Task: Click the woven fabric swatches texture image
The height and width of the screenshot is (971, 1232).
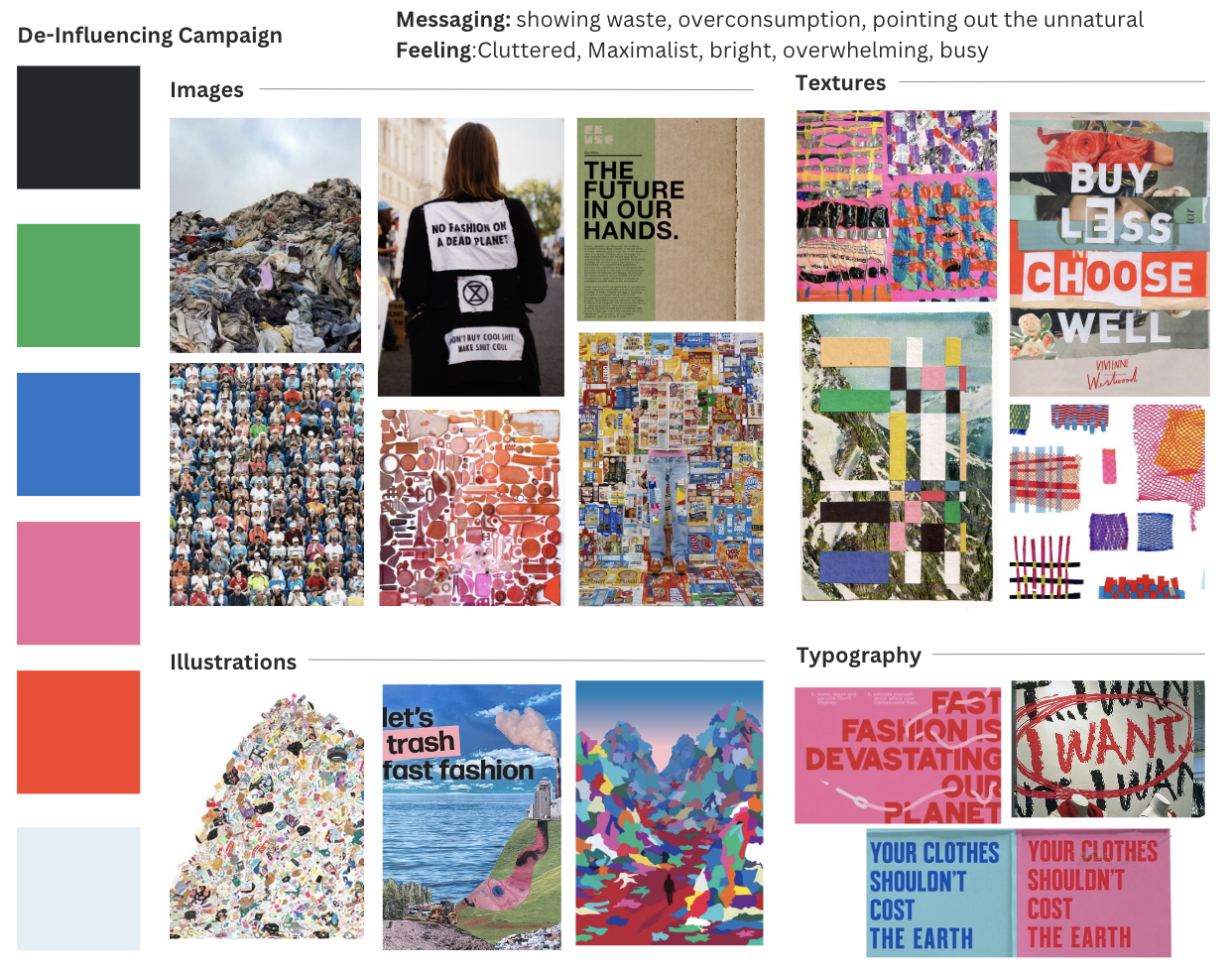Action: (x=1107, y=501)
